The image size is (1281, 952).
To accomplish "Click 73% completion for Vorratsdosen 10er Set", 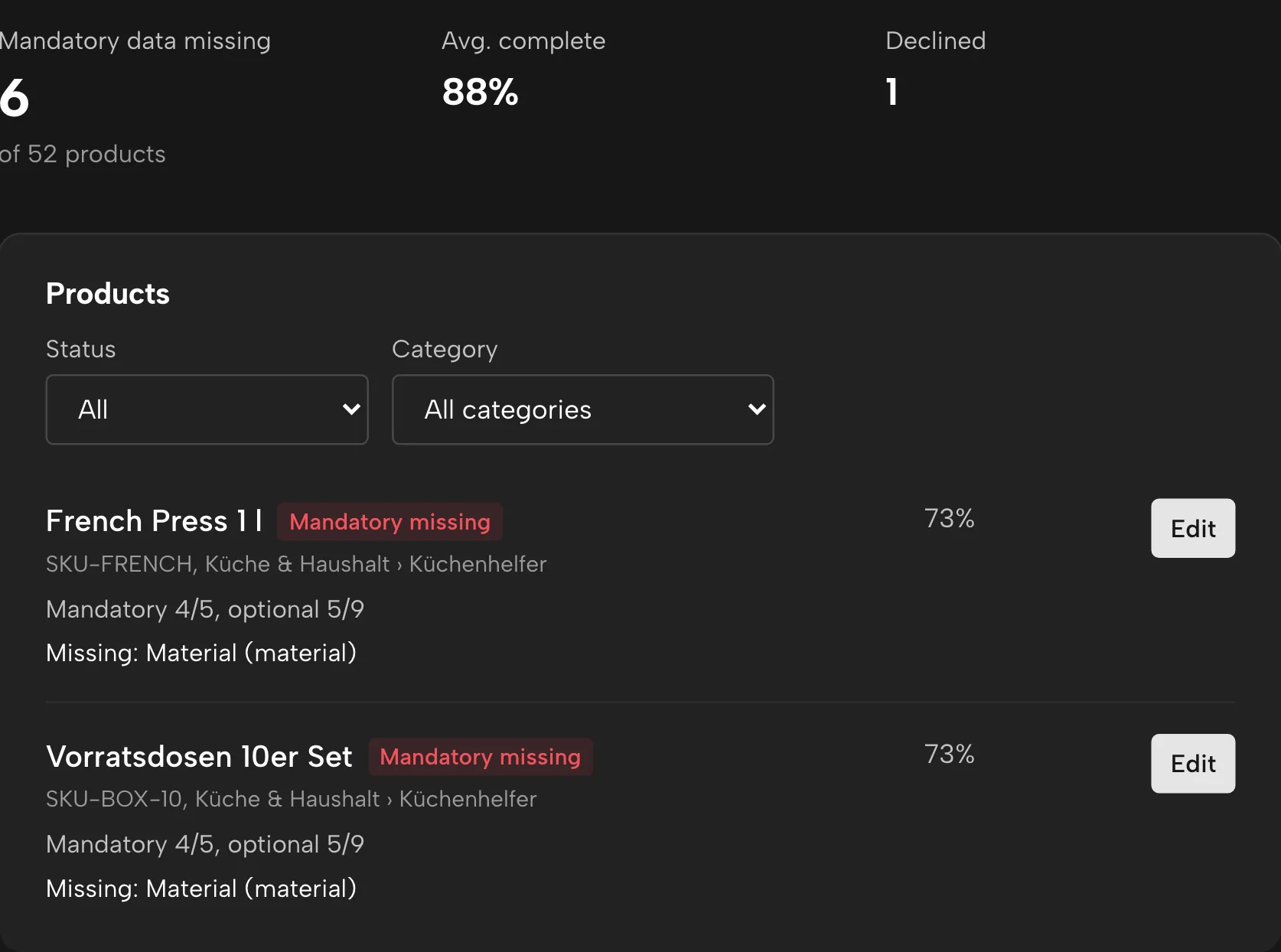I will point(949,754).
